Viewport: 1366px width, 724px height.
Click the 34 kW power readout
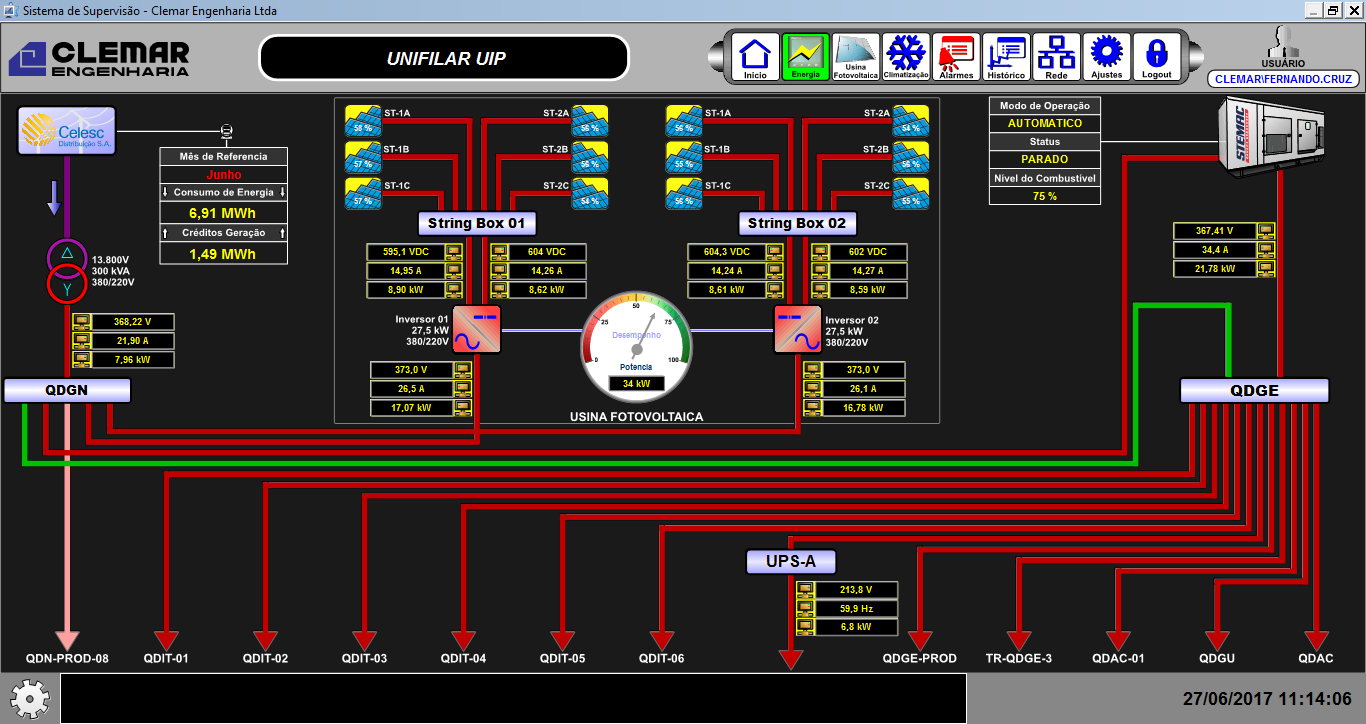(636, 384)
